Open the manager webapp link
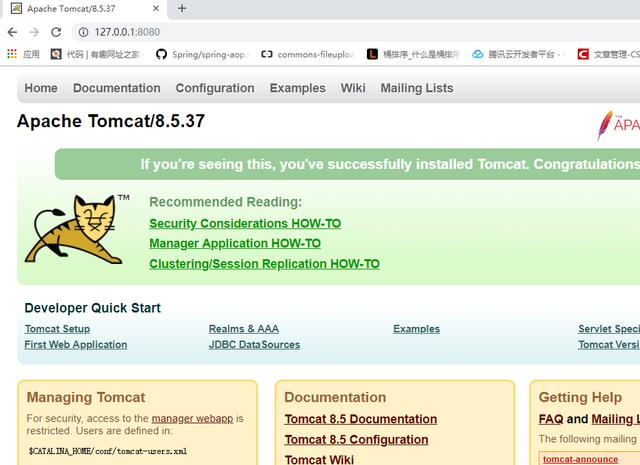The image size is (640, 465). (192, 418)
